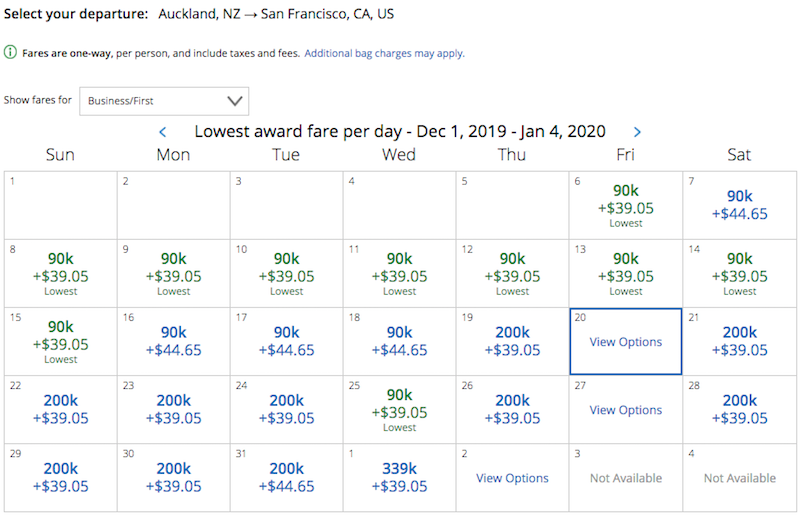The height and width of the screenshot is (516, 800).
Task: Pick December 19 fare 200k +$39.05
Action: coord(512,341)
